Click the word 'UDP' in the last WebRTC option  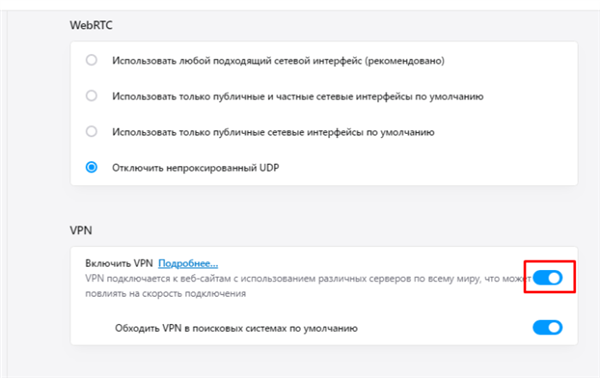(269, 168)
